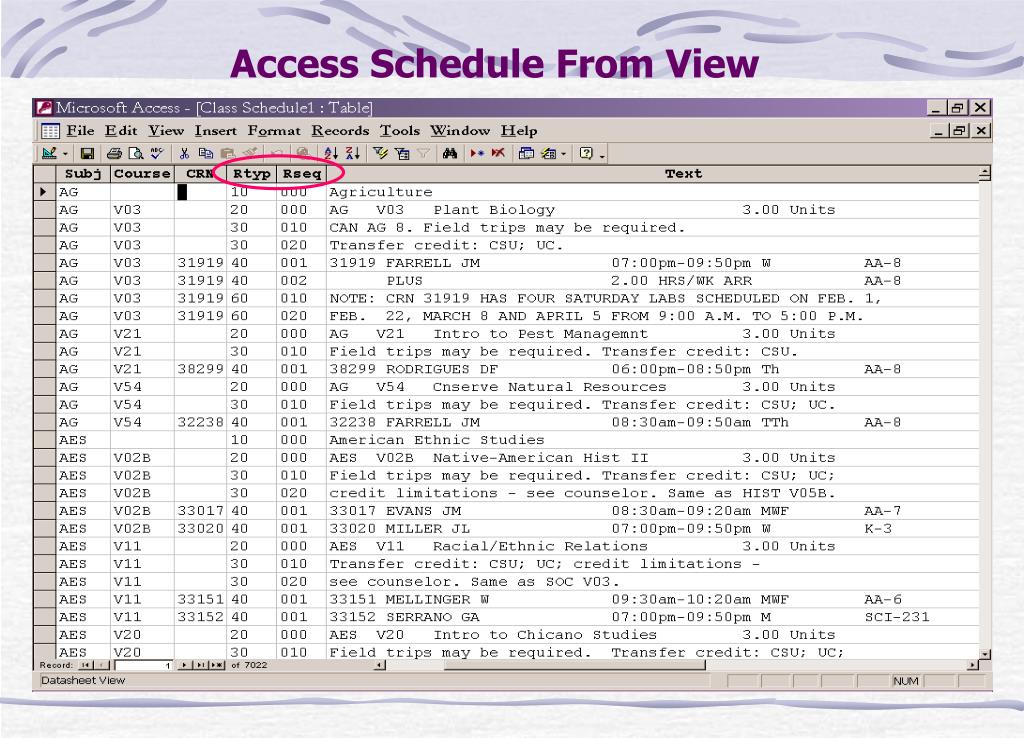Click the row selector for American Ethnic Studies
The height and width of the screenshot is (738, 1024).
click(x=44, y=440)
